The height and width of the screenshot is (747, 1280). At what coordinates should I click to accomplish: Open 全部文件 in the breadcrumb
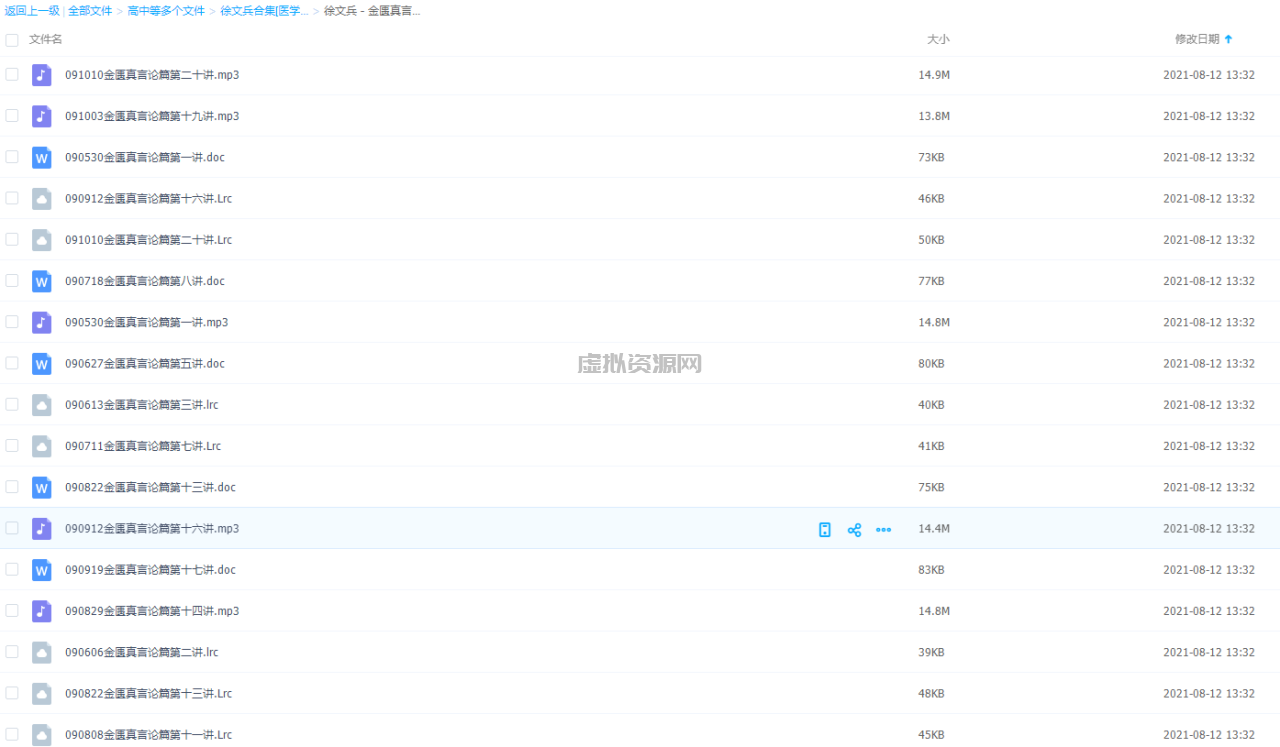pos(90,11)
